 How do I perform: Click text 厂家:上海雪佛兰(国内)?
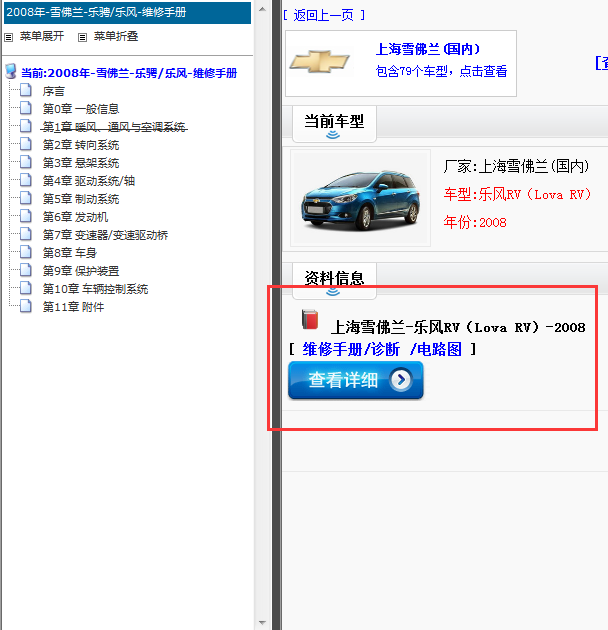[x=517, y=166]
